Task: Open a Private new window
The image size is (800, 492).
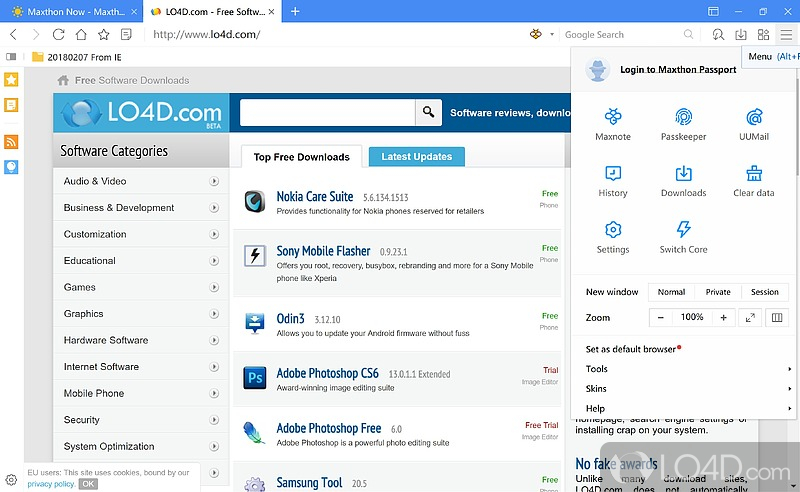Action: [718, 292]
